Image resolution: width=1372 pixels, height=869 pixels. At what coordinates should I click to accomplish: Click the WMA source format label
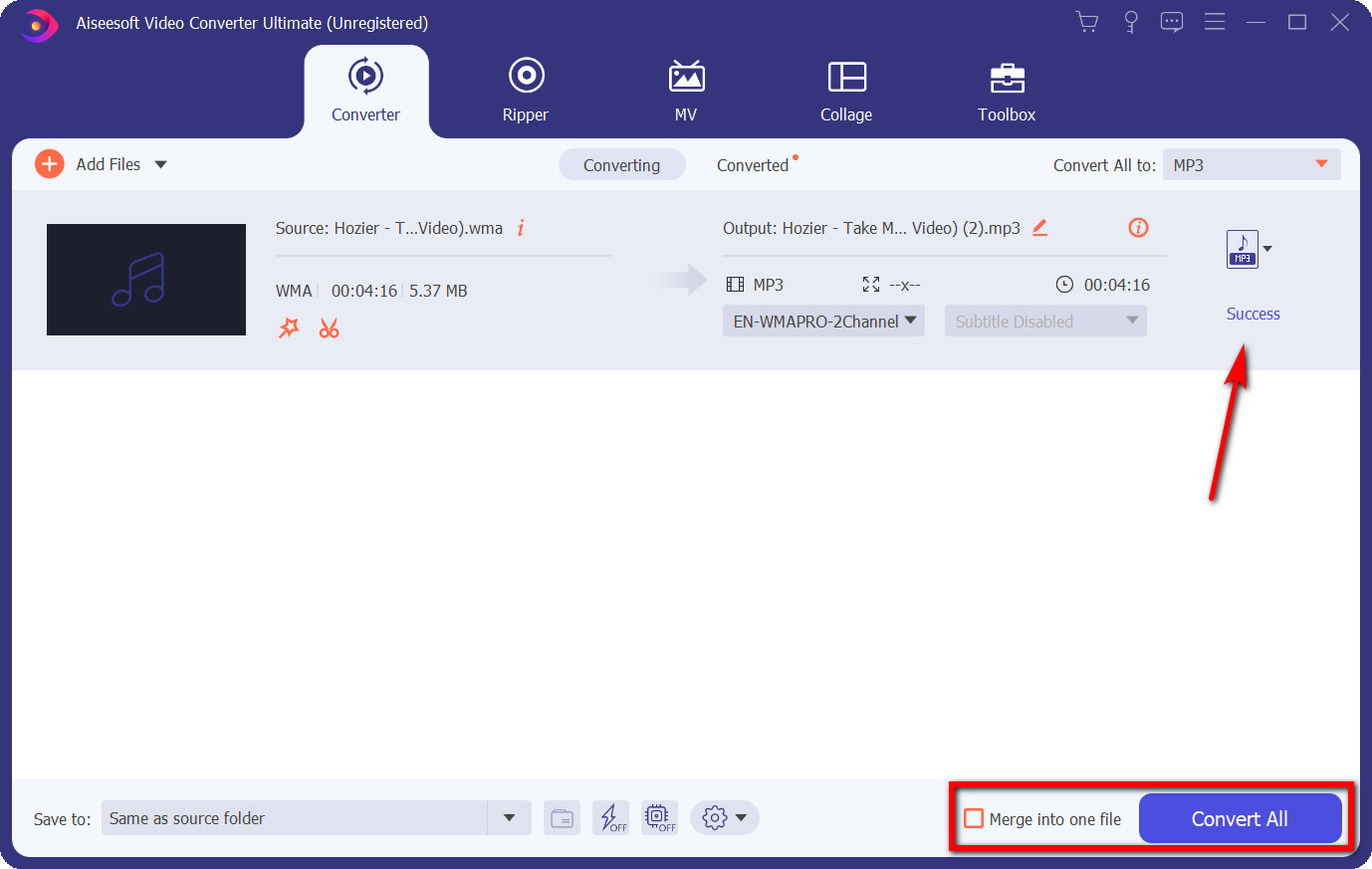(294, 291)
